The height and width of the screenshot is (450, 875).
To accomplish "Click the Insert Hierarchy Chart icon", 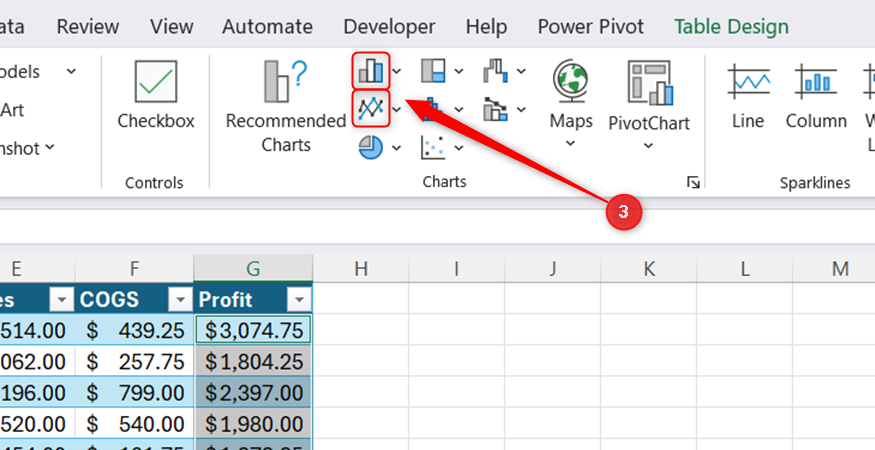I will pos(433,71).
